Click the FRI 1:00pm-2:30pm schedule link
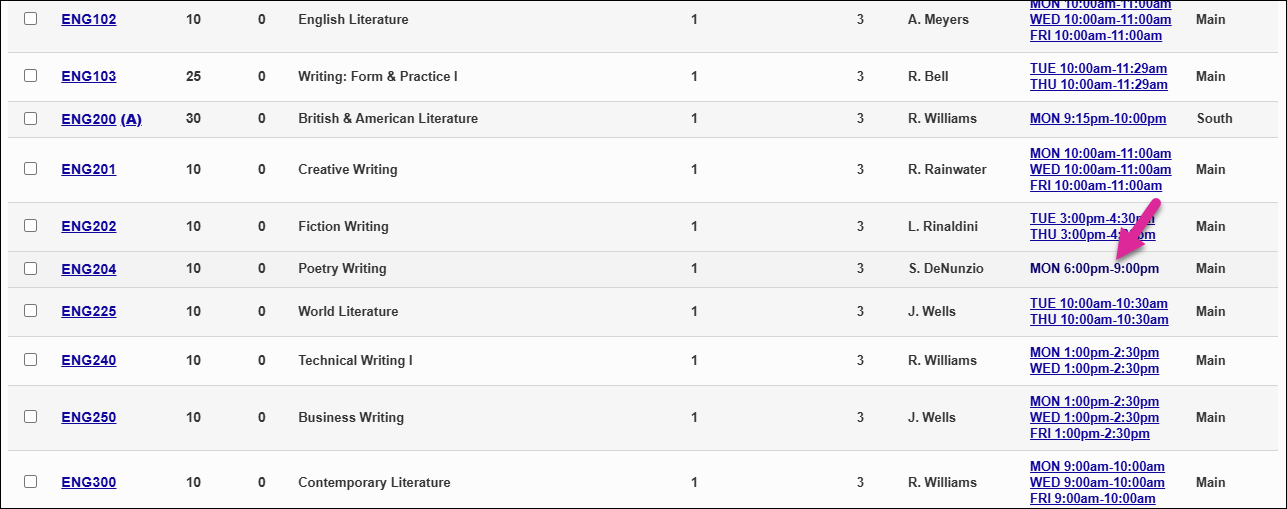Image resolution: width=1287 pixels, height=509 pixels. pyautogui.click(x=1090, y=434)
